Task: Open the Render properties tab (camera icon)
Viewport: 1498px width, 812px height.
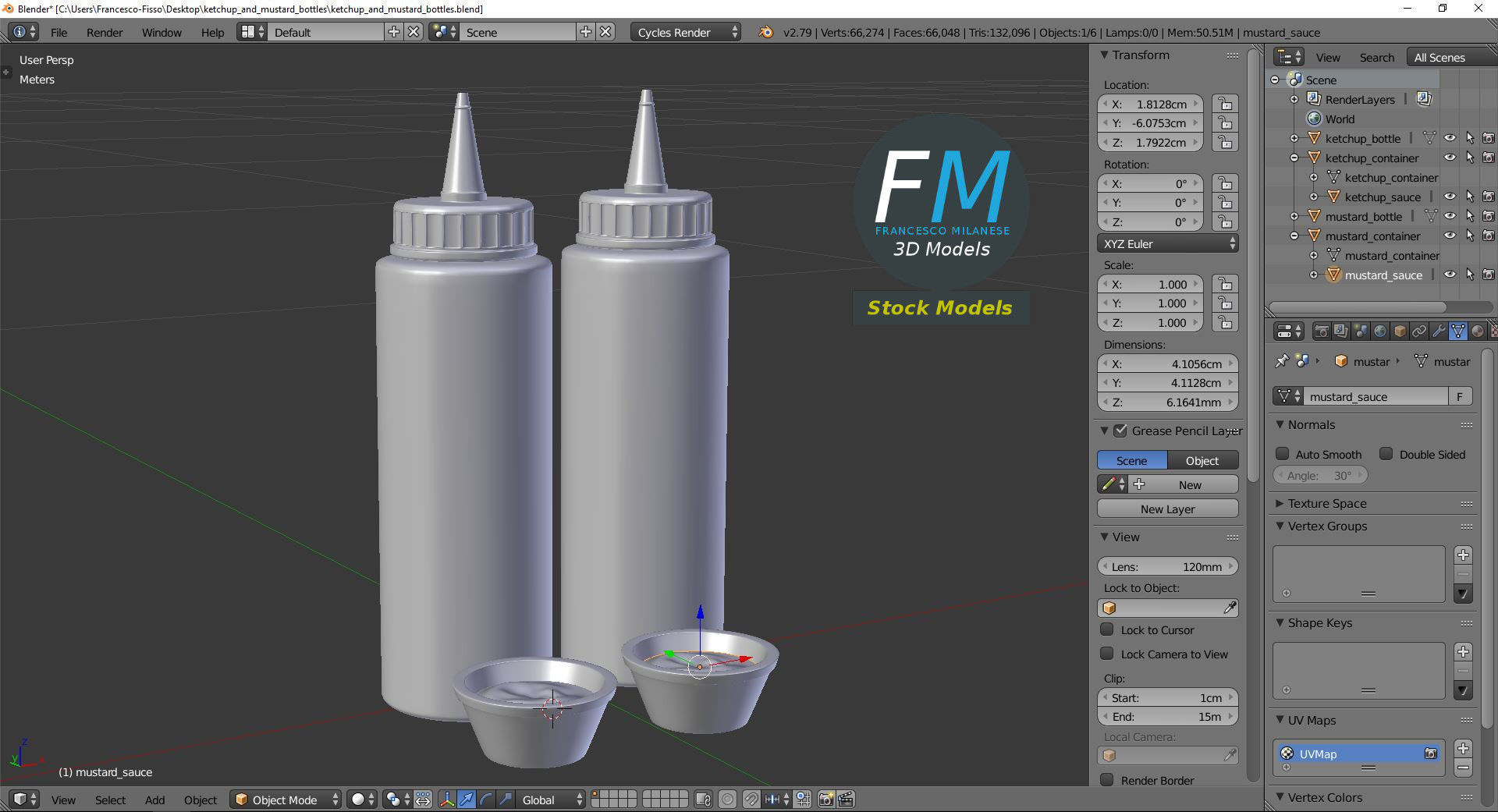Action: (x=1322, y=331)
